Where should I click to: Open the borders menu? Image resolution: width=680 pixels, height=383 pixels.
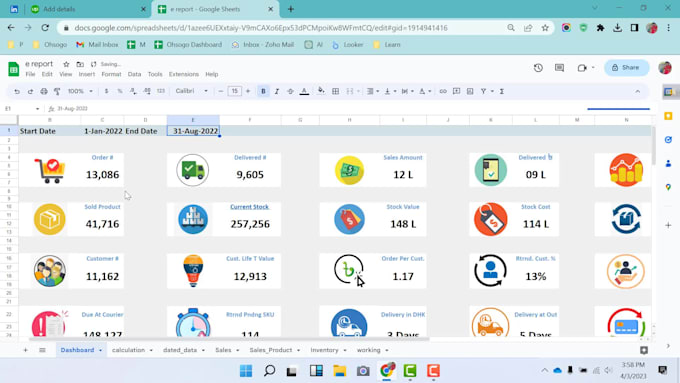[335, 91]
